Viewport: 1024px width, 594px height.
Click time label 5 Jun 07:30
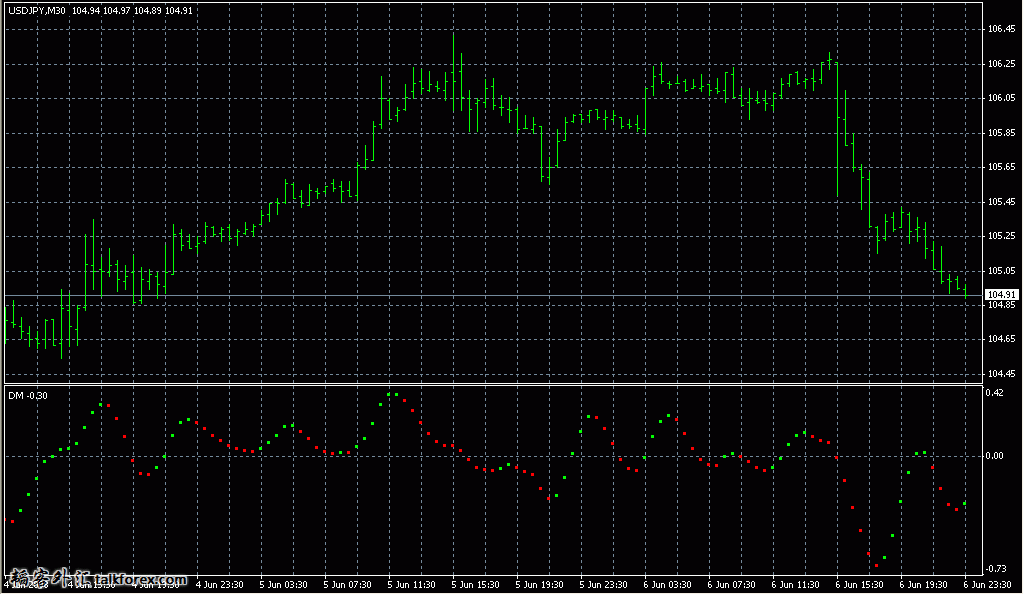click(x=347, y=585)
